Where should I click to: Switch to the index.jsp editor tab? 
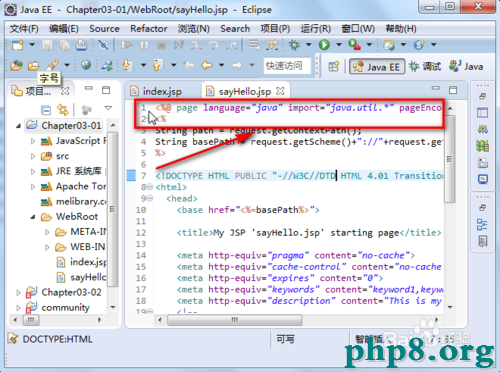(x=157, y=91)
